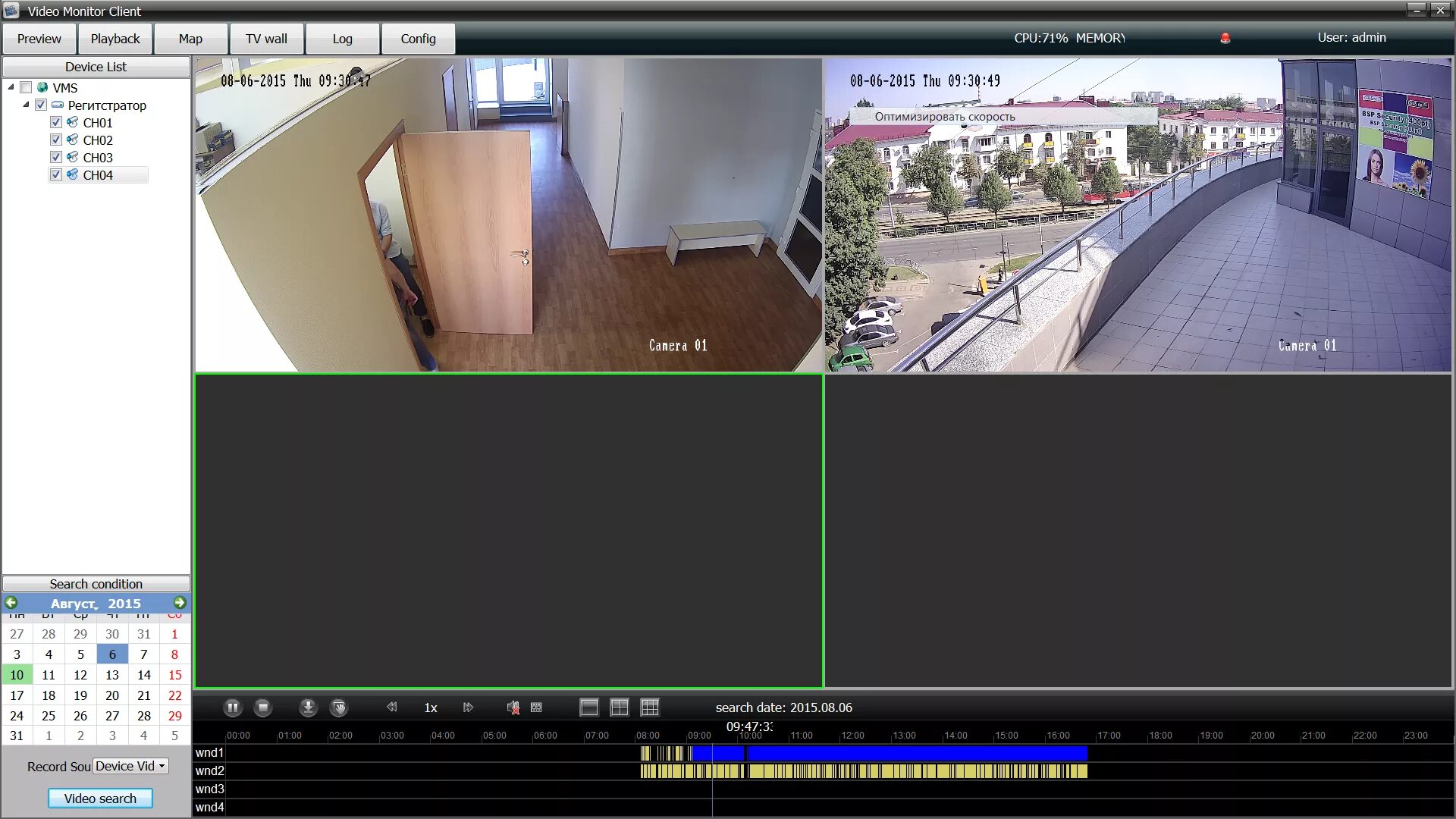Viewport: 1456px width, 819px height.
Task: Click wnd1 blue recording timeline bar
Action: click(x=916, y=753)
